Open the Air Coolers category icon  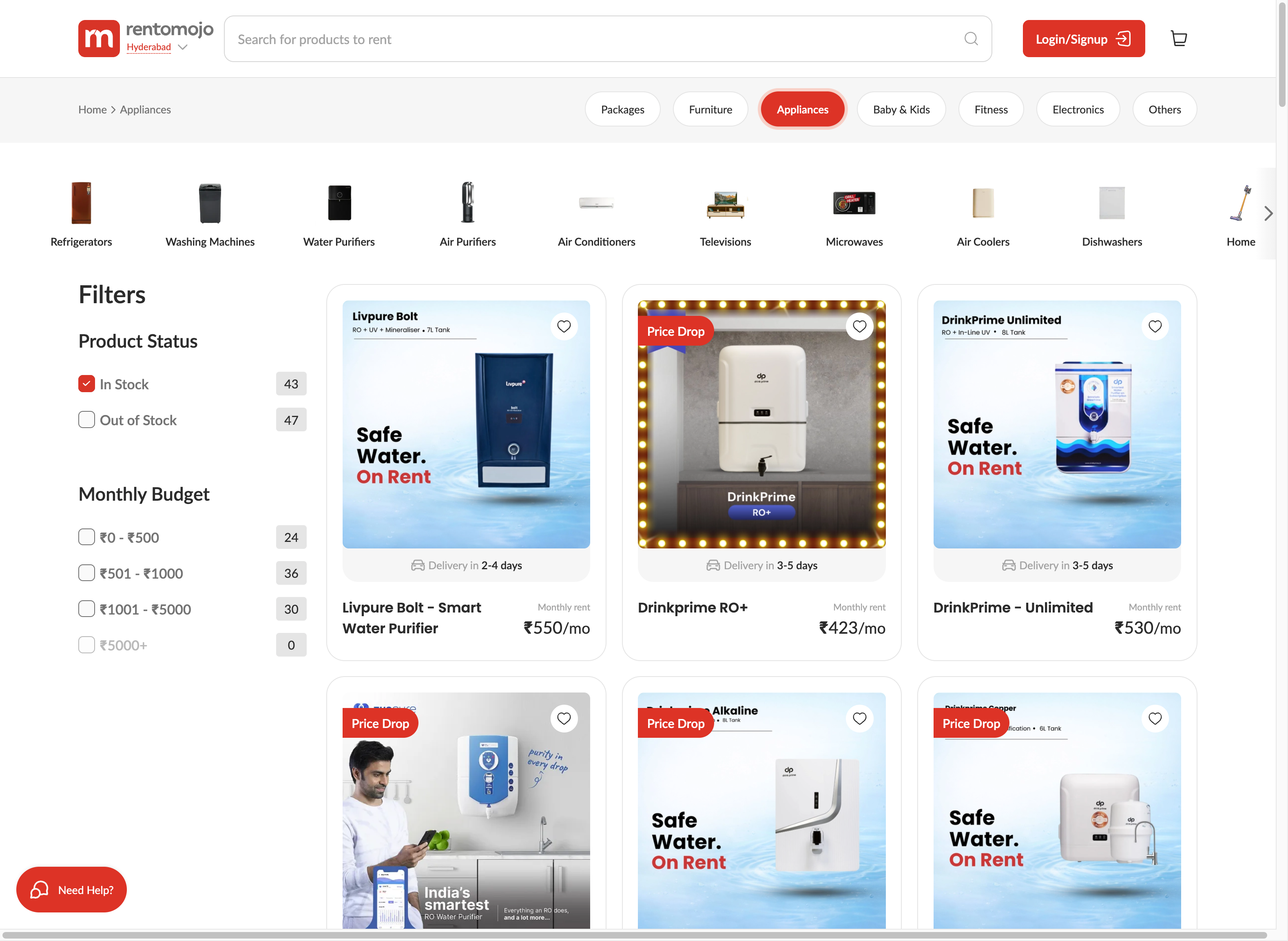(x=983, y=203)
